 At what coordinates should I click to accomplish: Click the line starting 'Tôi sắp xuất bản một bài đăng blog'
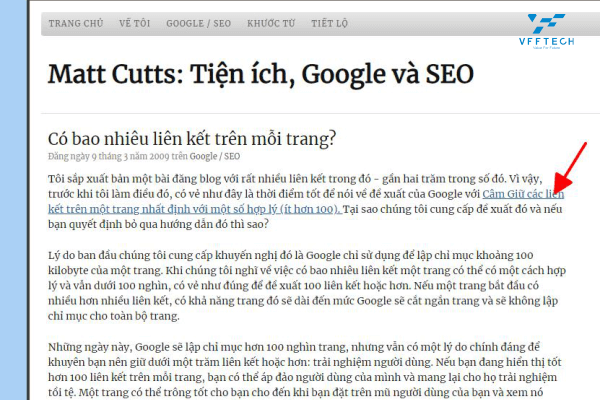[x=295, y=179]
